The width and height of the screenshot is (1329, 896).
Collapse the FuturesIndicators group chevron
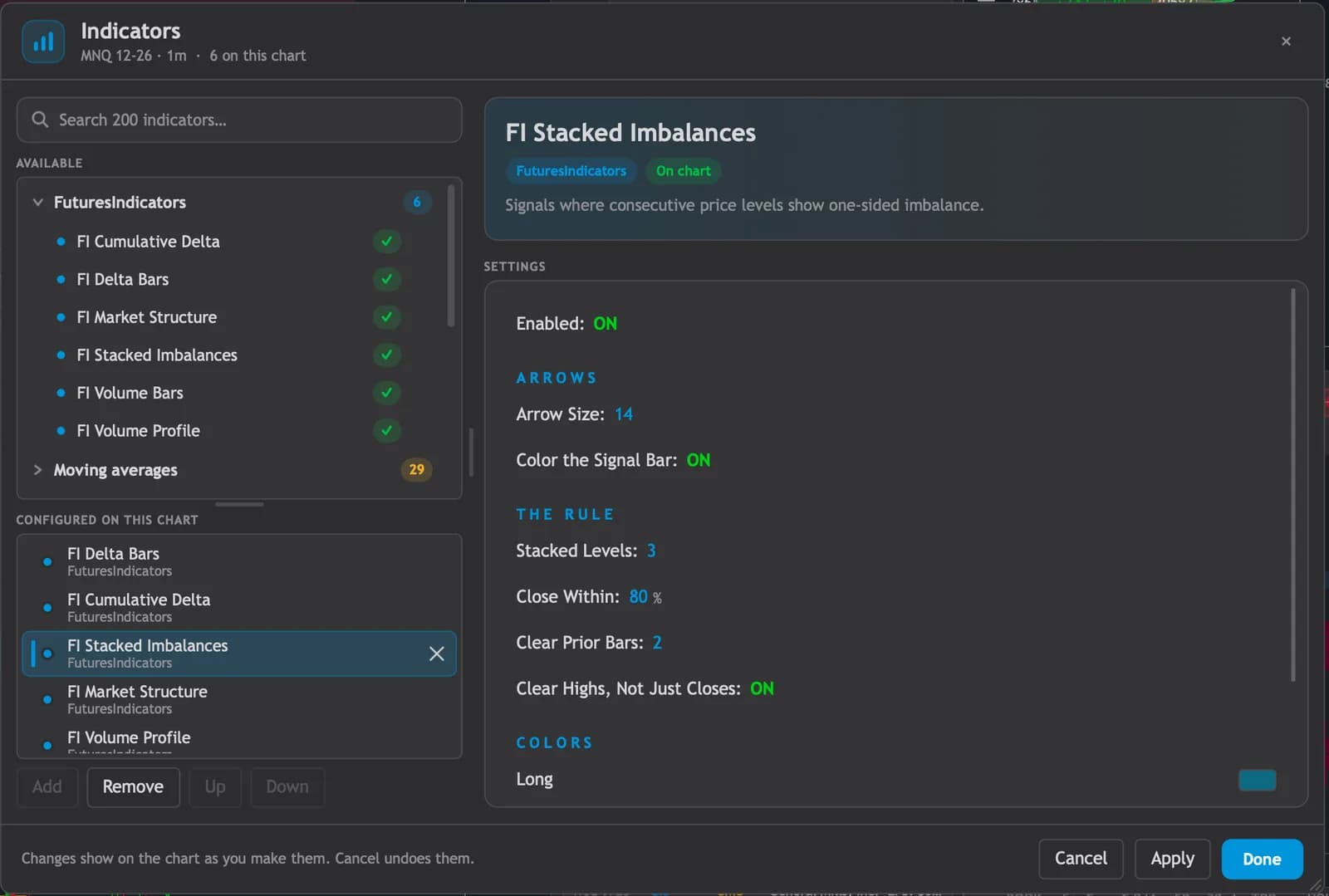coord(37,202)
